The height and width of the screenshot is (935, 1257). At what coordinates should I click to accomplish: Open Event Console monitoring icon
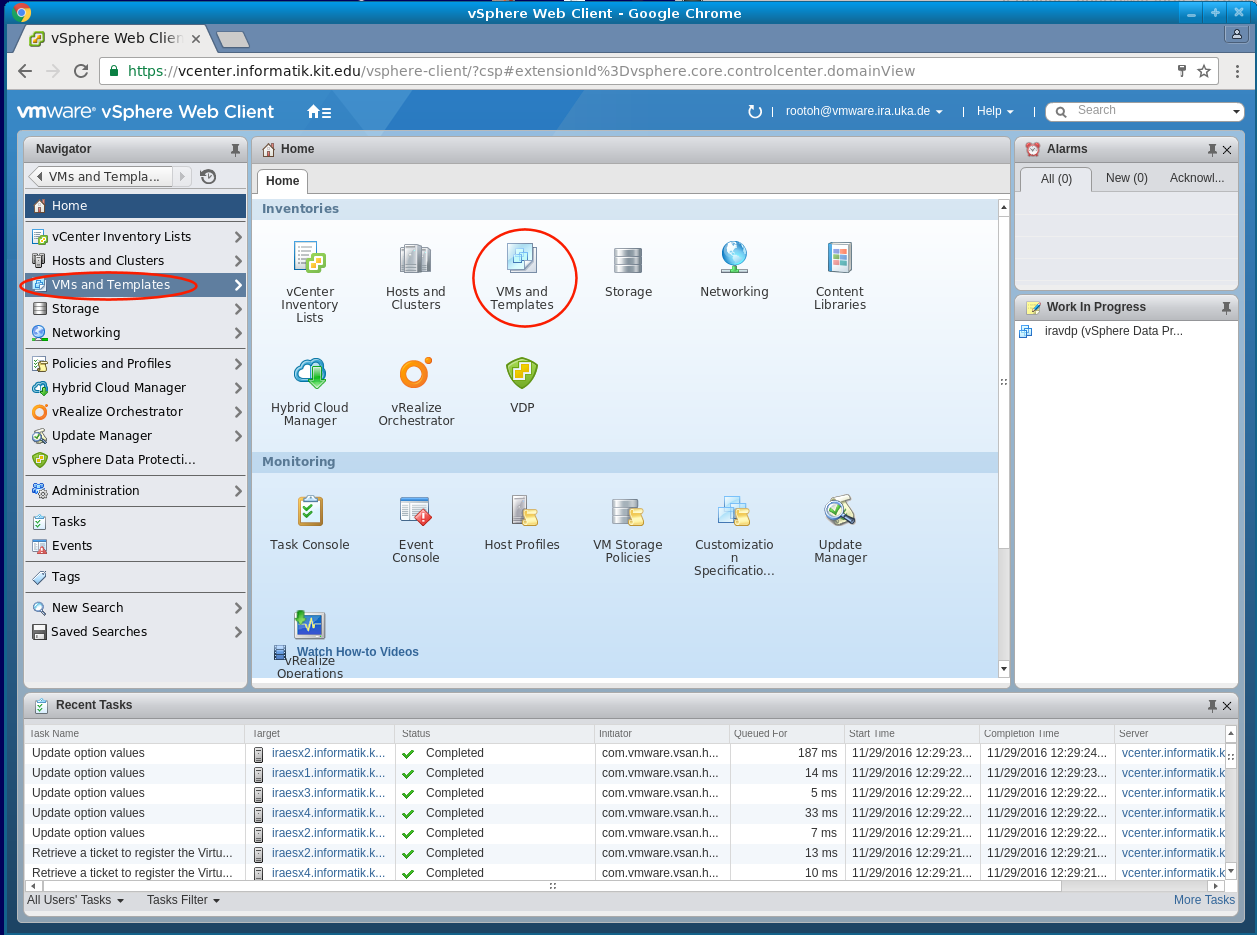[x=416, y=511]
